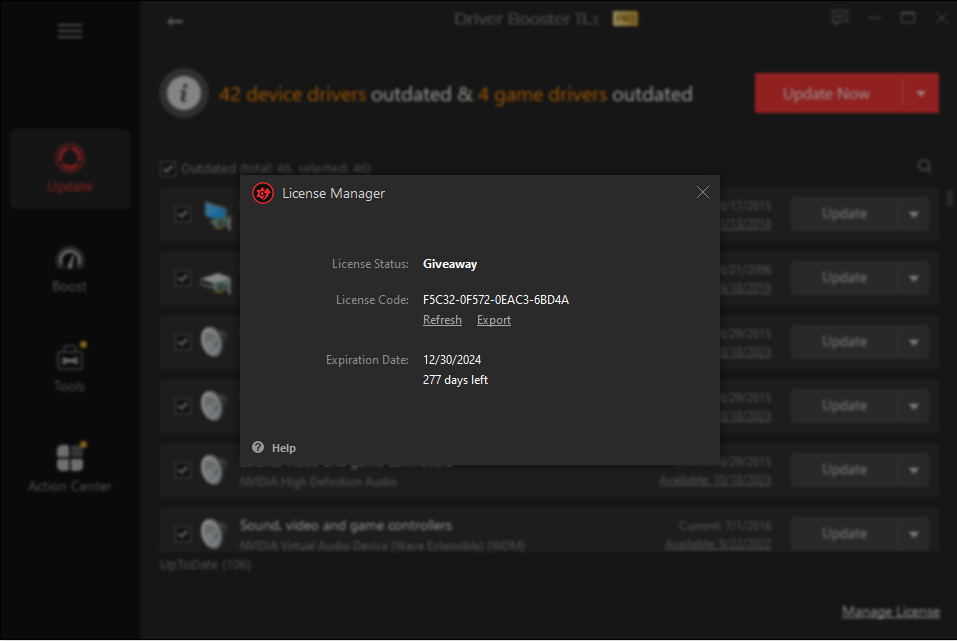
Task: Open the hamburger menu at top left
Action: click(x=69, y=30)
